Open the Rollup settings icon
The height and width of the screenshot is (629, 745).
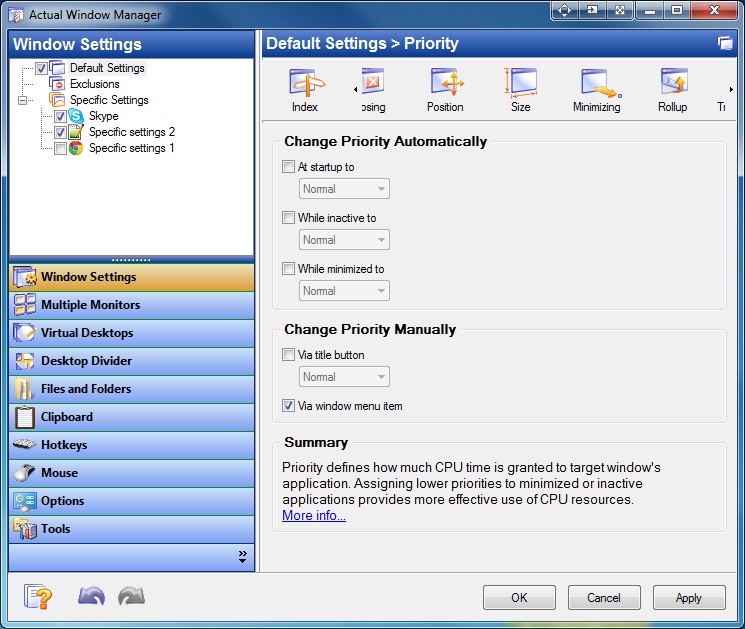(x=673, y=90)
